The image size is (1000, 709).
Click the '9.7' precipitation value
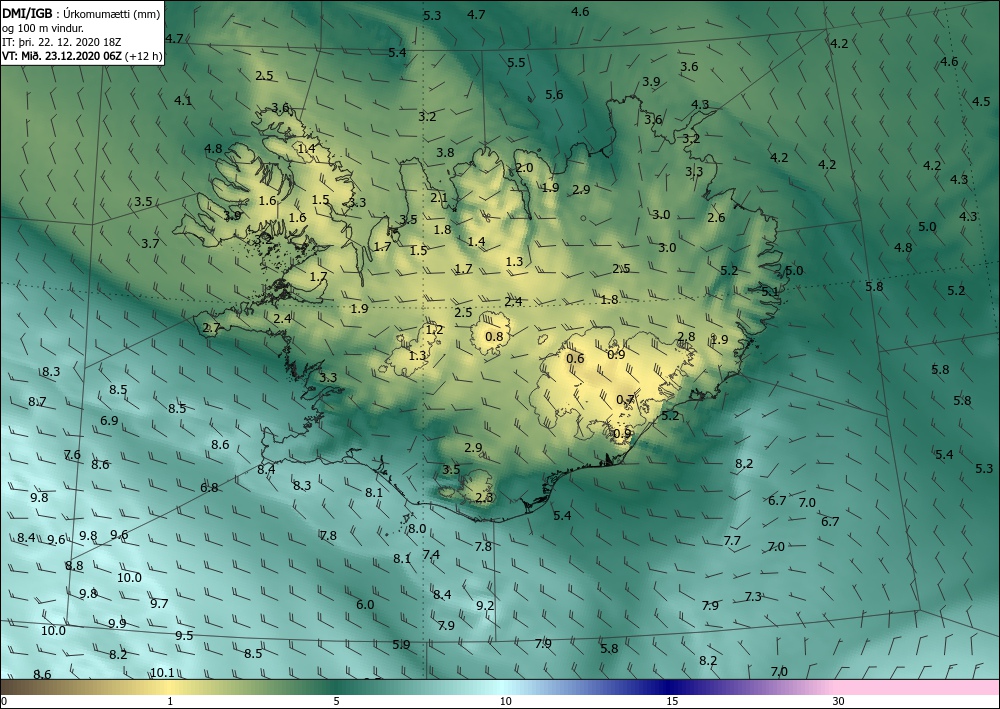pos(159,603)
